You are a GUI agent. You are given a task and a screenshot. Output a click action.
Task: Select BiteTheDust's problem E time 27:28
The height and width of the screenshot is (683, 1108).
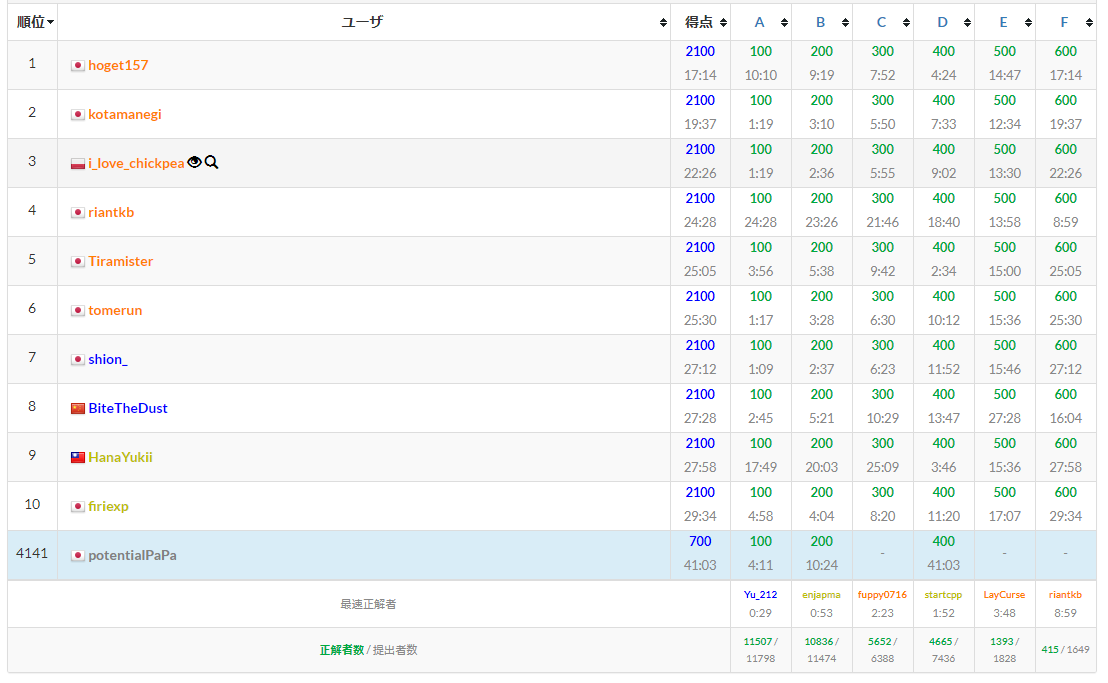tap(1004, 419)
